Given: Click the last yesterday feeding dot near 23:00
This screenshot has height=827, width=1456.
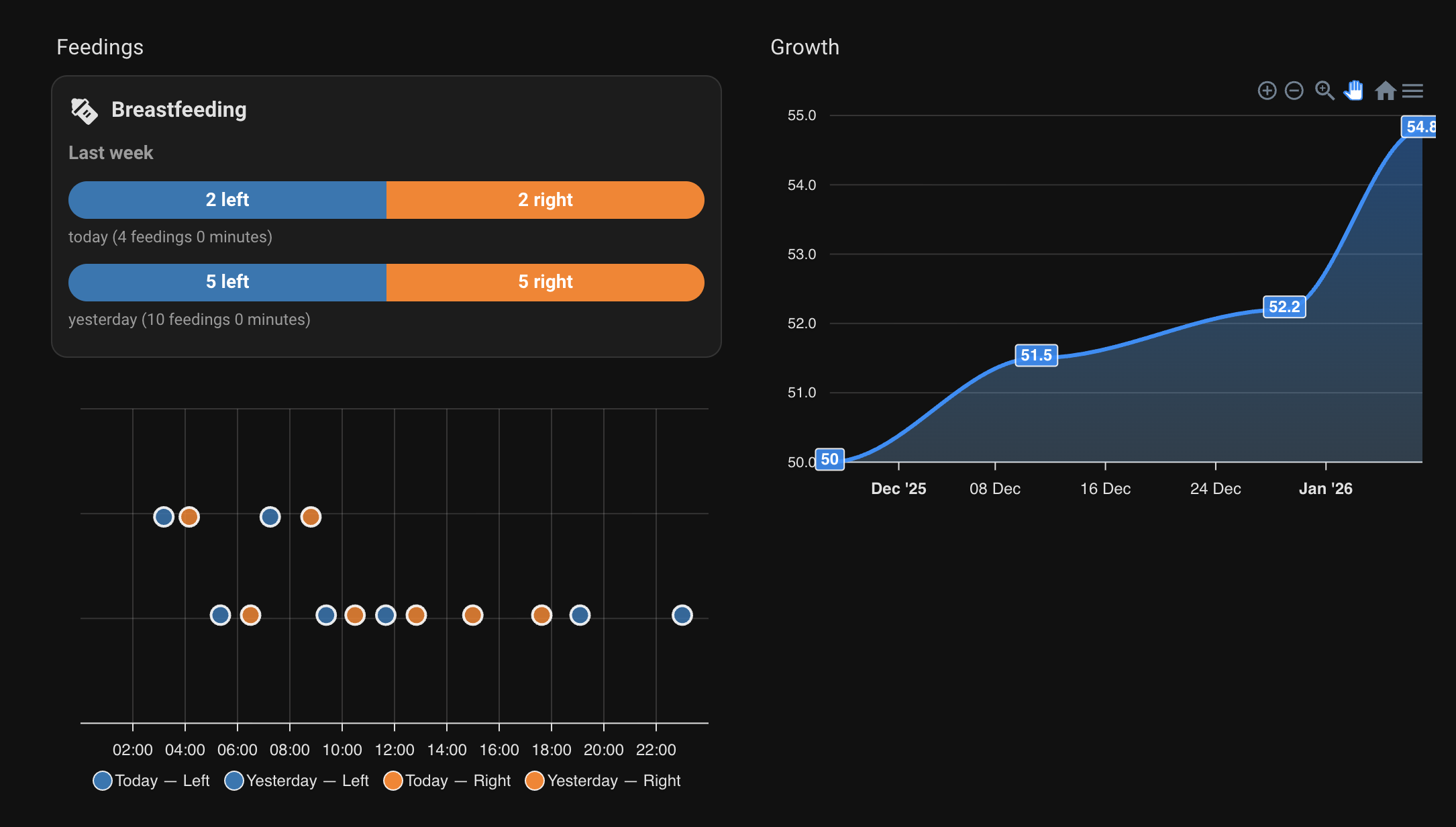Looking at the screenshot, I should point(682,615).
